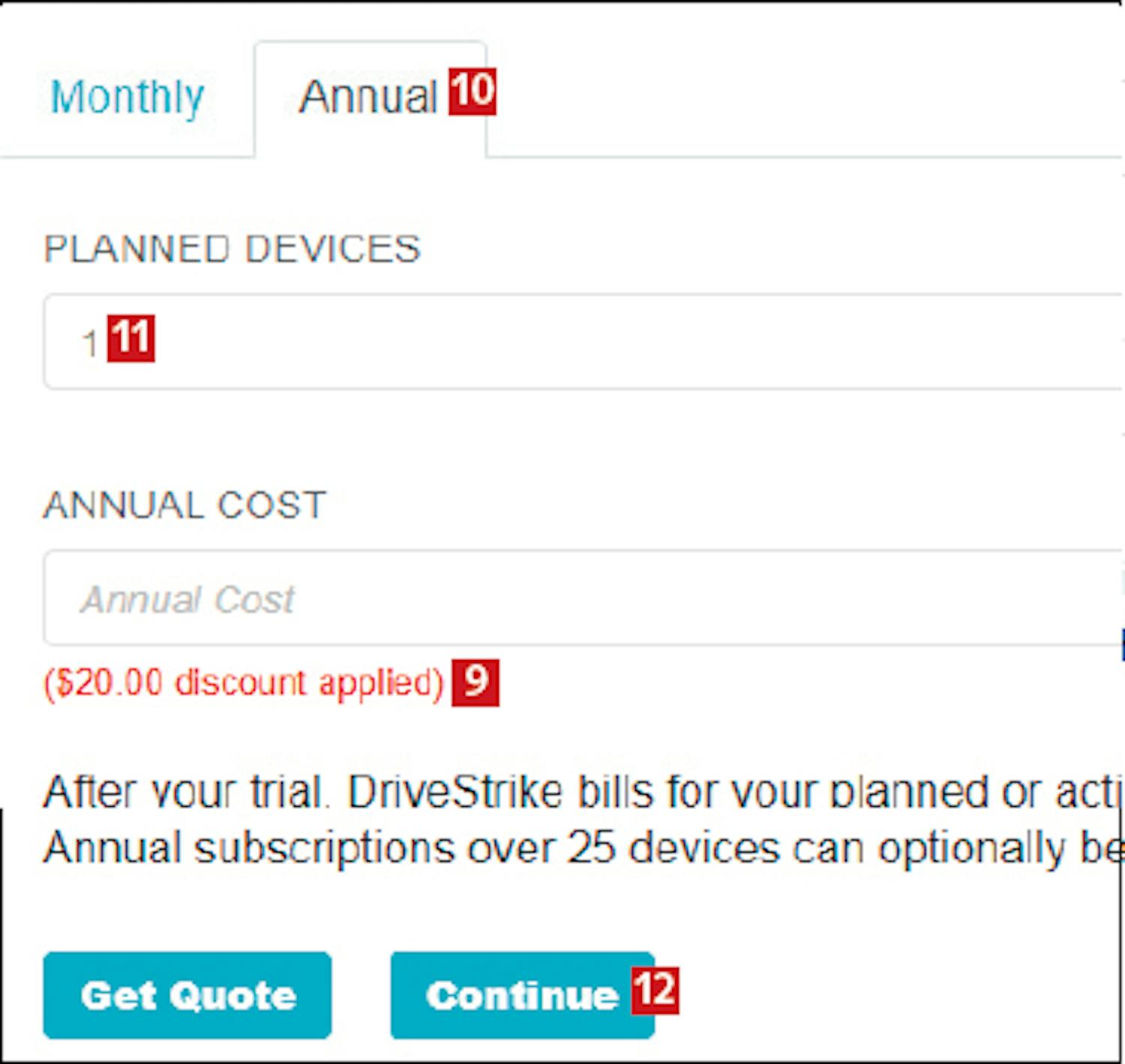Click the Planned Devices input field
Image resolution: width=1125 pixels, height=1064 pixels.
click(585, 342)
